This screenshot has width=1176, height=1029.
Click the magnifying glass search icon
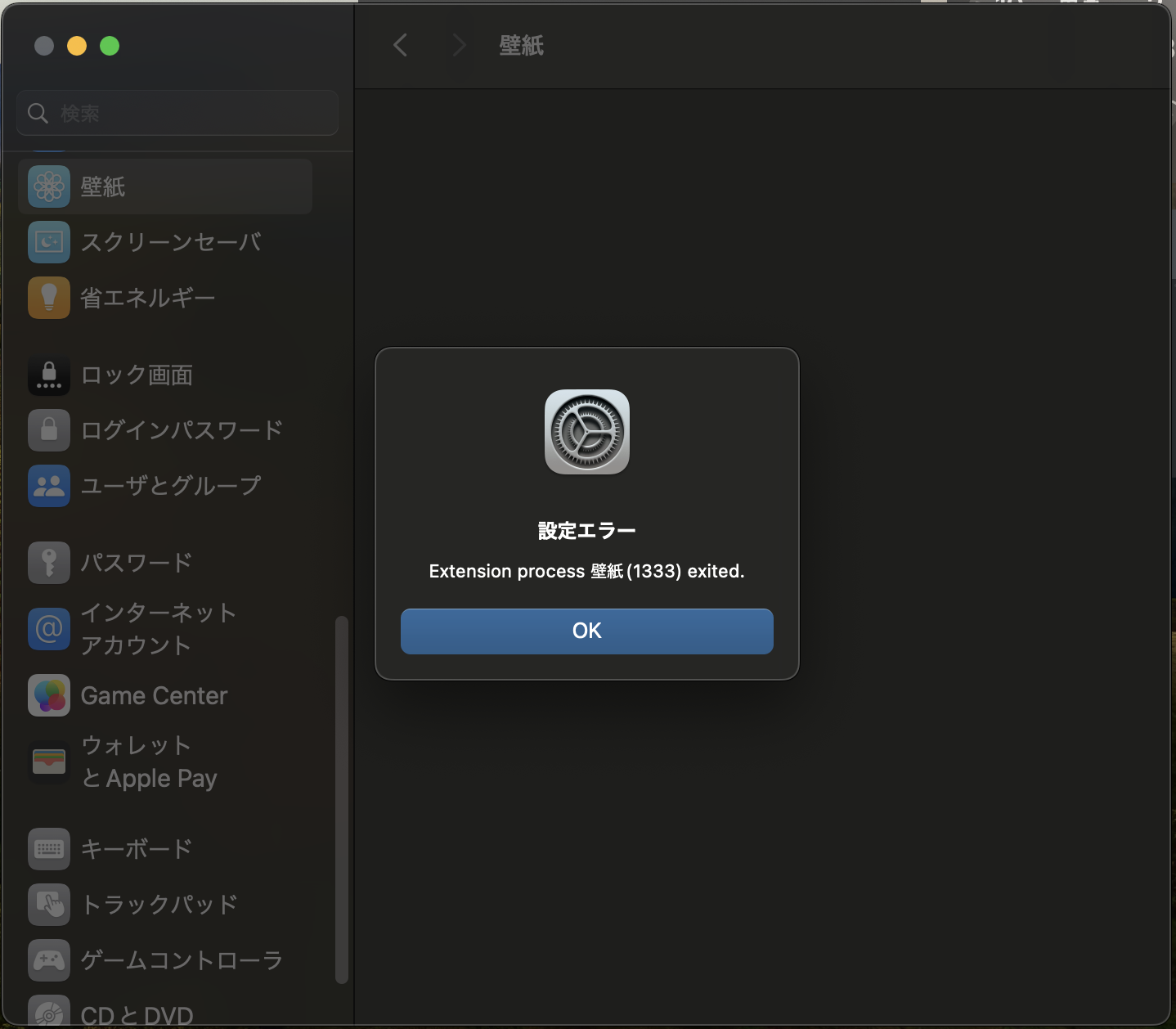pyautogui.click(x=38, y=113)
